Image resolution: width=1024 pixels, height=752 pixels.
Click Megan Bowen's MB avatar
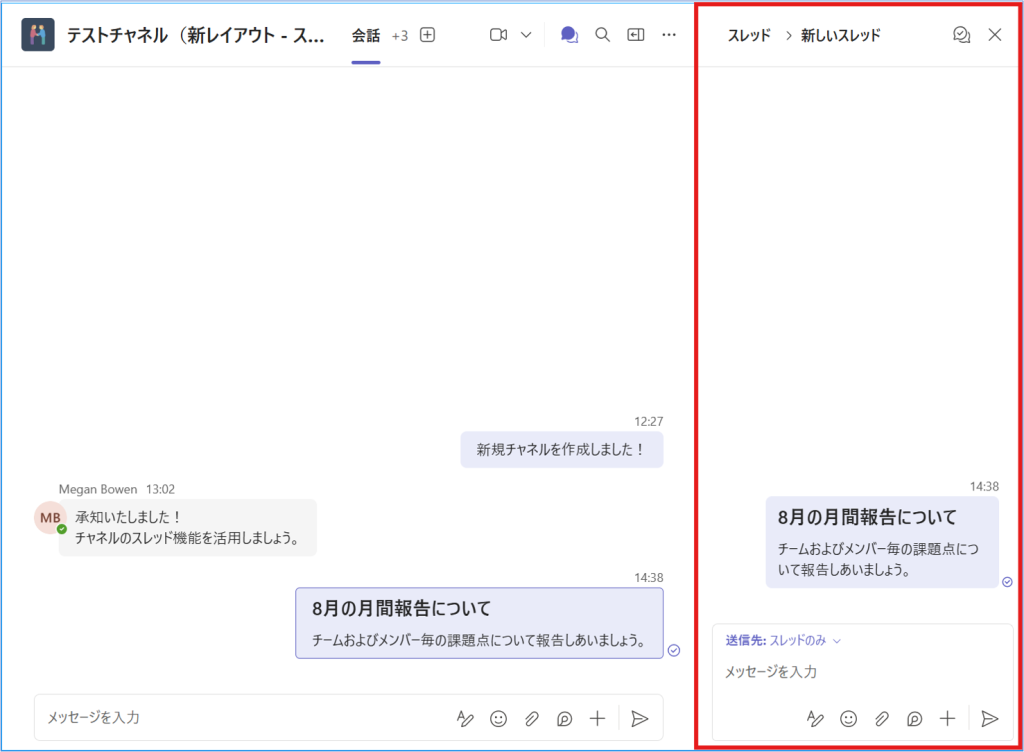(50, 518)
